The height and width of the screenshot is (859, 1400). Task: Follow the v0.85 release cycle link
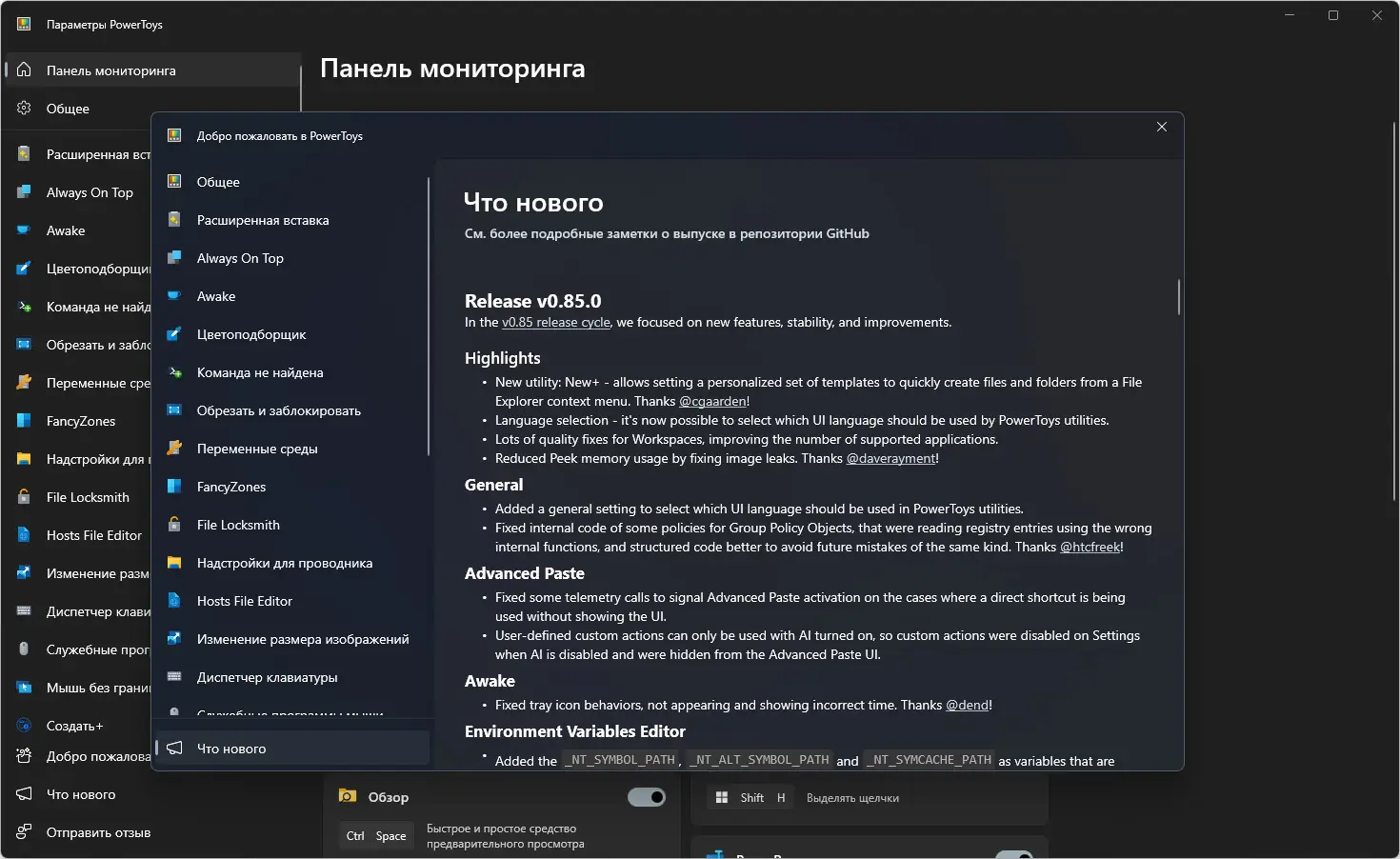click(x=556, y=323)
